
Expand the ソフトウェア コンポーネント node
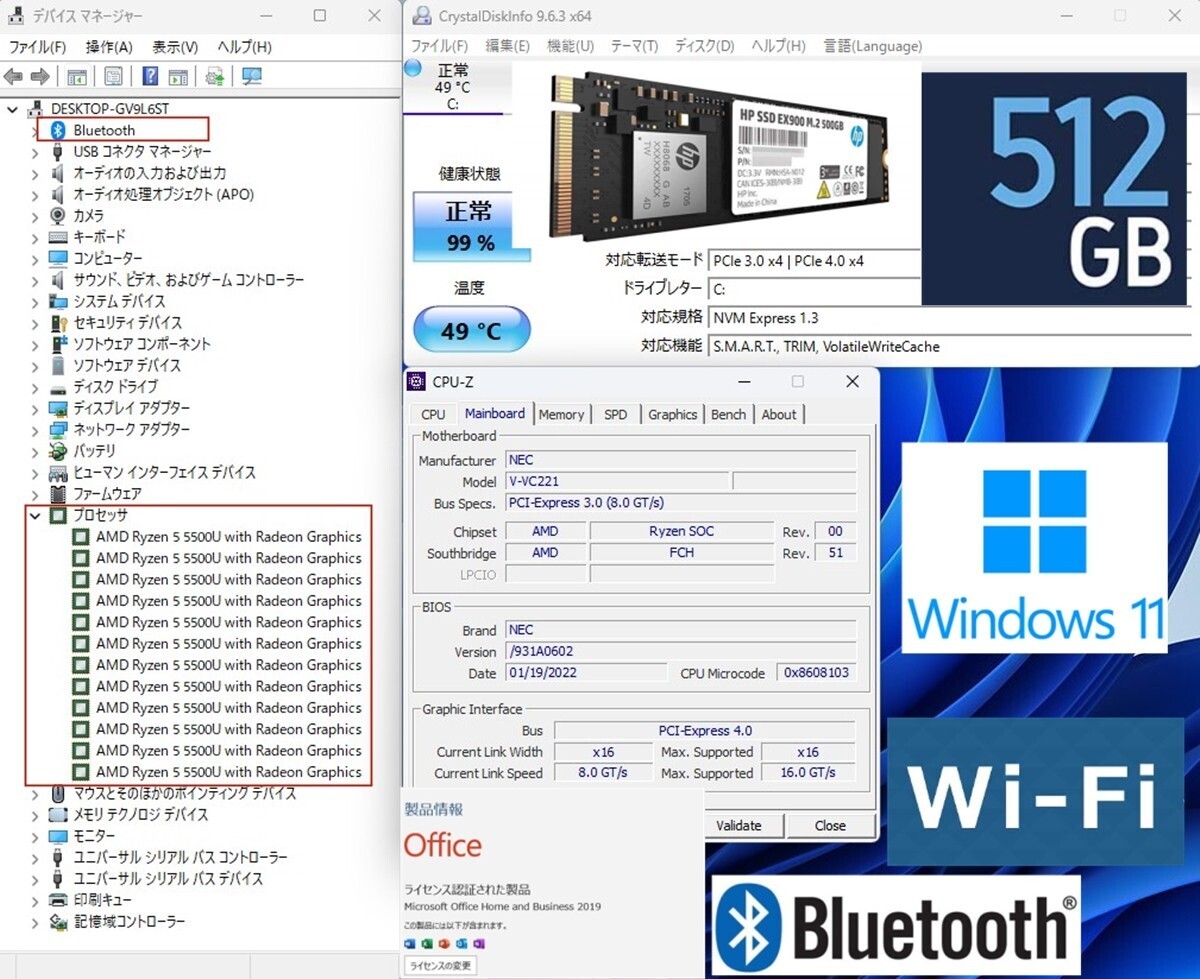coord(35,344)
